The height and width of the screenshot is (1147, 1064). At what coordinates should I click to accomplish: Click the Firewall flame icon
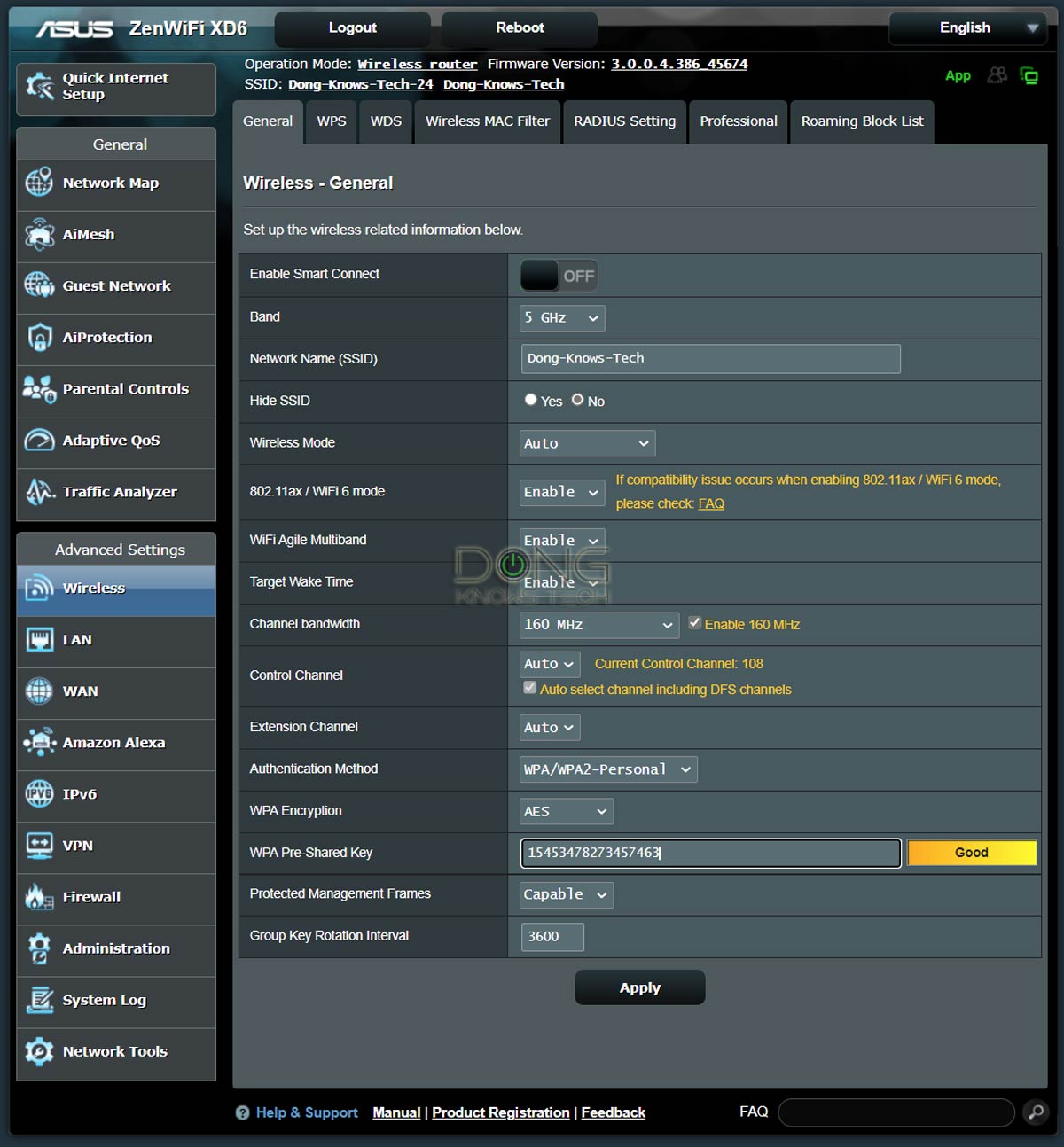click(x=39, y=897)
